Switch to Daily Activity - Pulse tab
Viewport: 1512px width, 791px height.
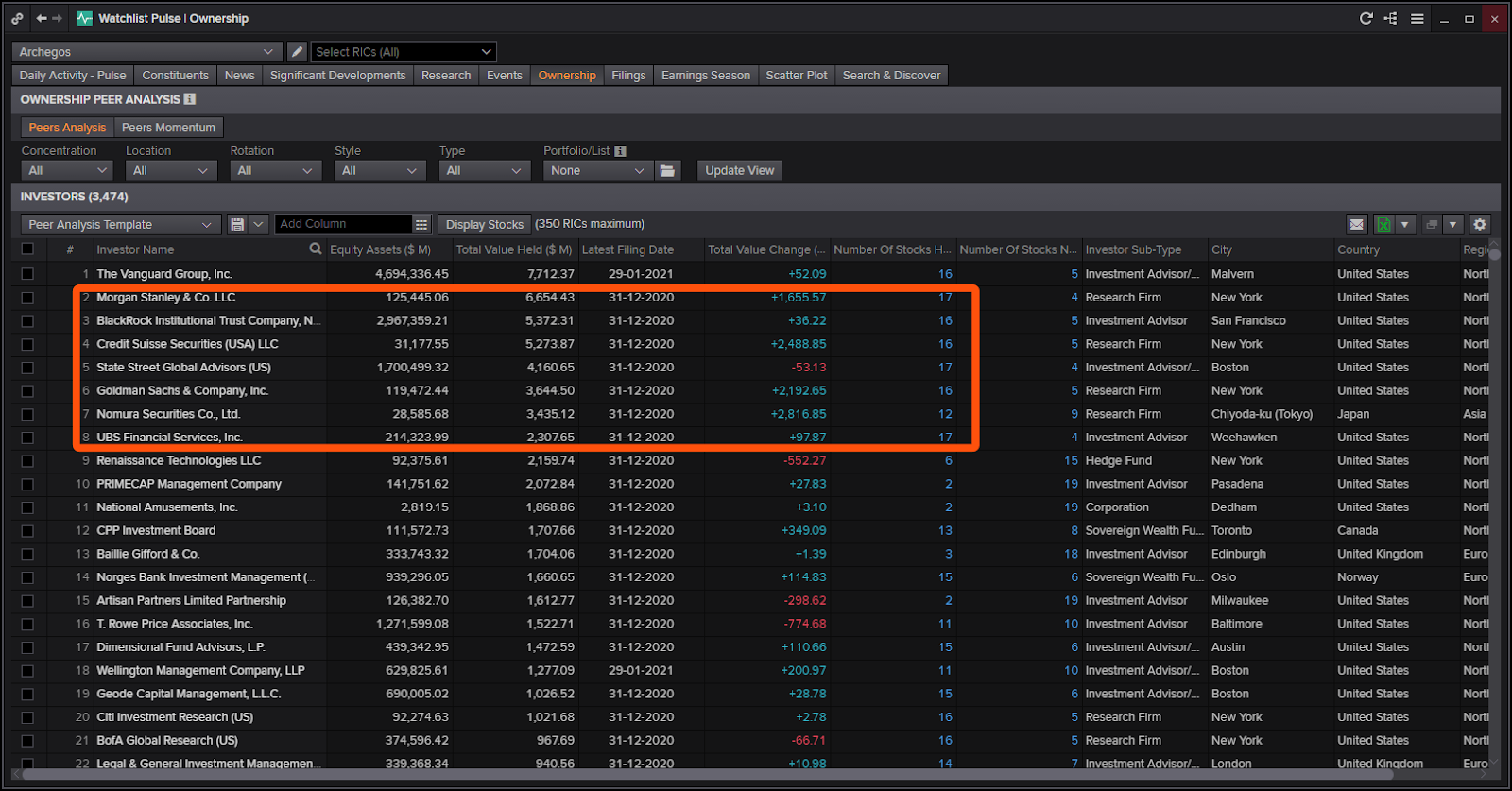73,76
